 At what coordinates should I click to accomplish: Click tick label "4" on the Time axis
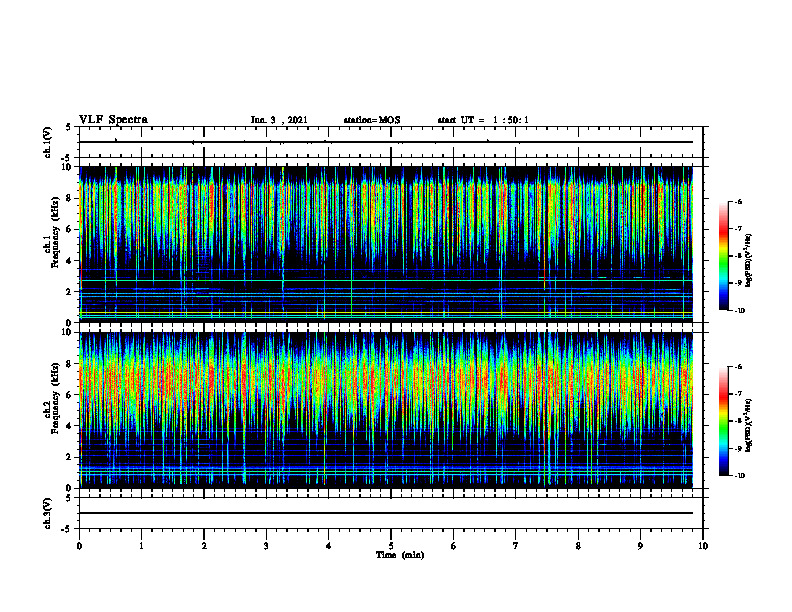click(x=329, y=546)
